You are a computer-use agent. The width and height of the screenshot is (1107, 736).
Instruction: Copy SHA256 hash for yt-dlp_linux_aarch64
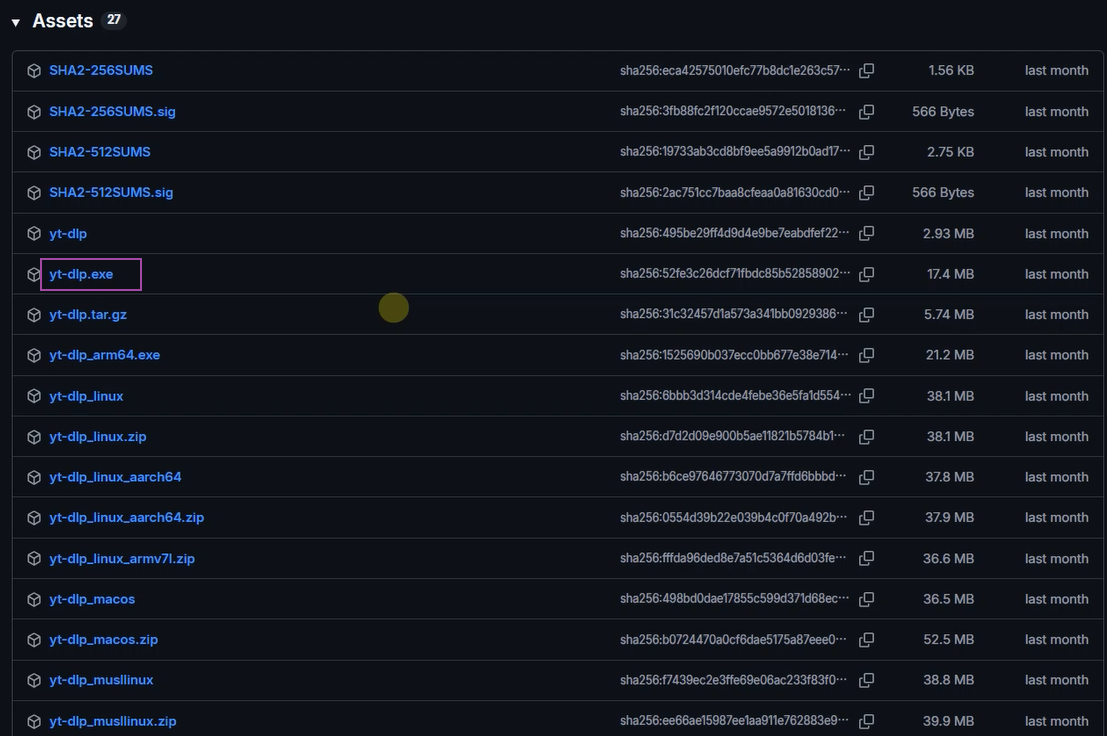point(866,477)
